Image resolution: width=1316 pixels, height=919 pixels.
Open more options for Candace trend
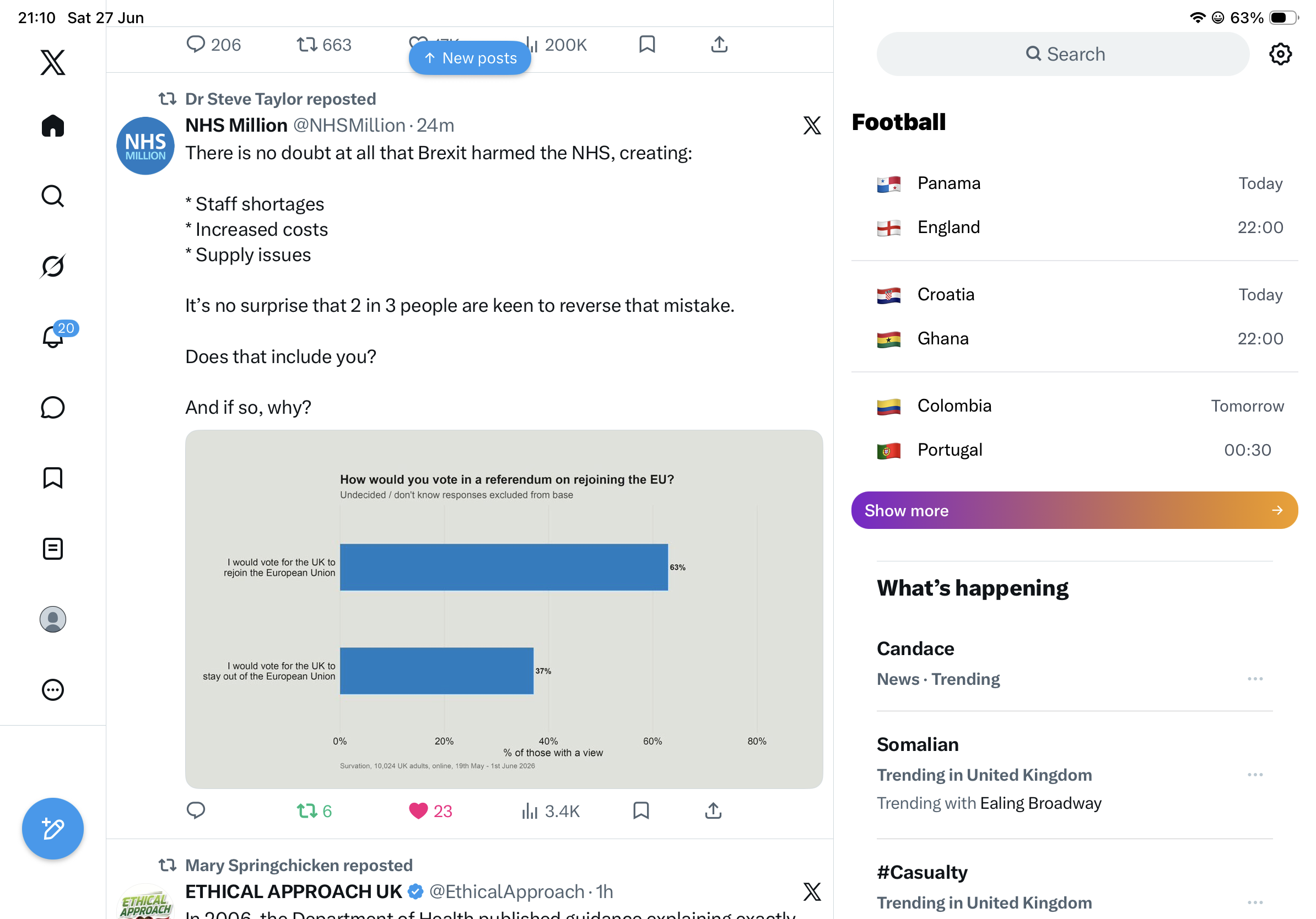tap(1255, 678)
